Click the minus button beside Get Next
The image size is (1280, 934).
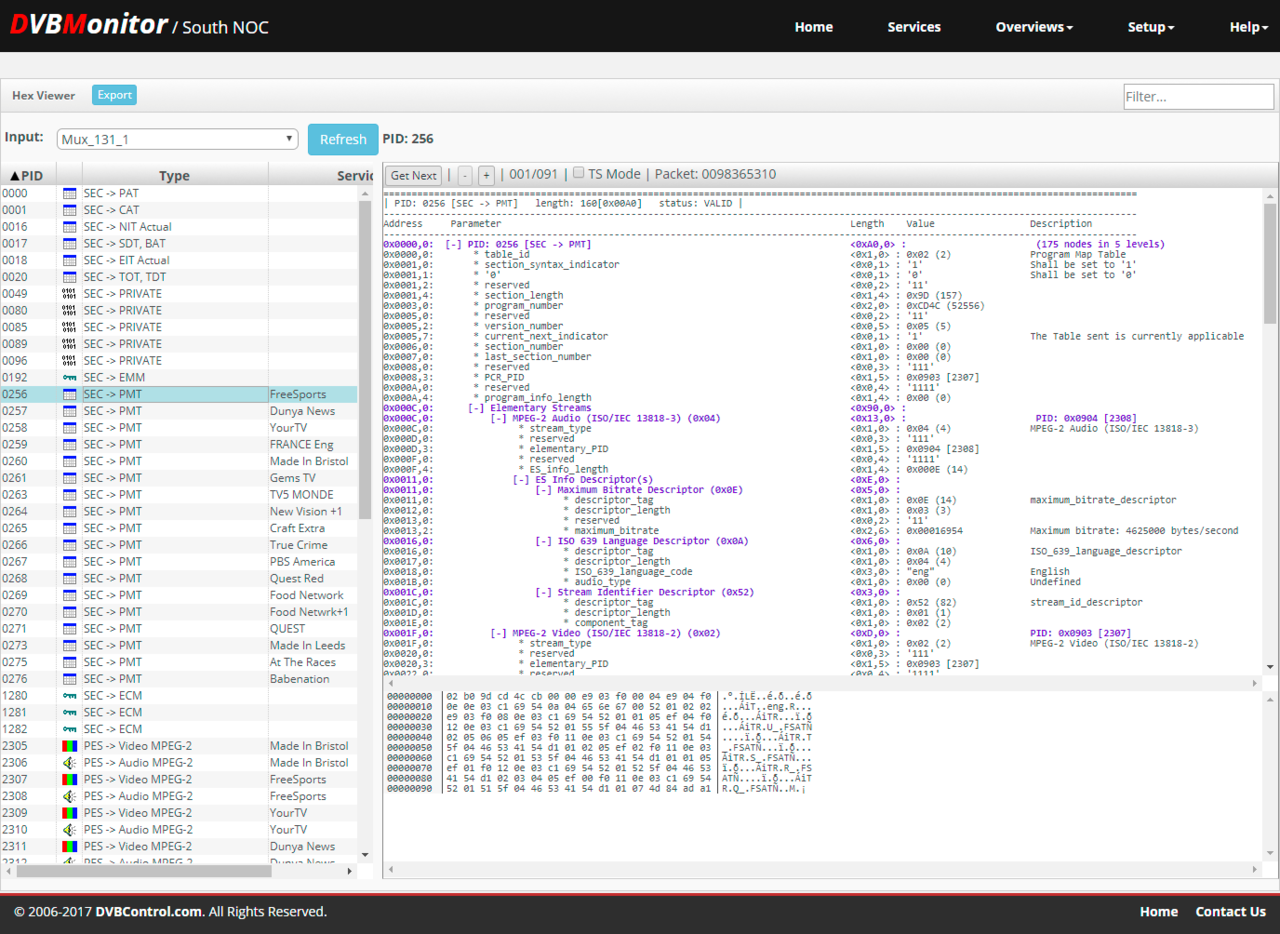[465, 175]
